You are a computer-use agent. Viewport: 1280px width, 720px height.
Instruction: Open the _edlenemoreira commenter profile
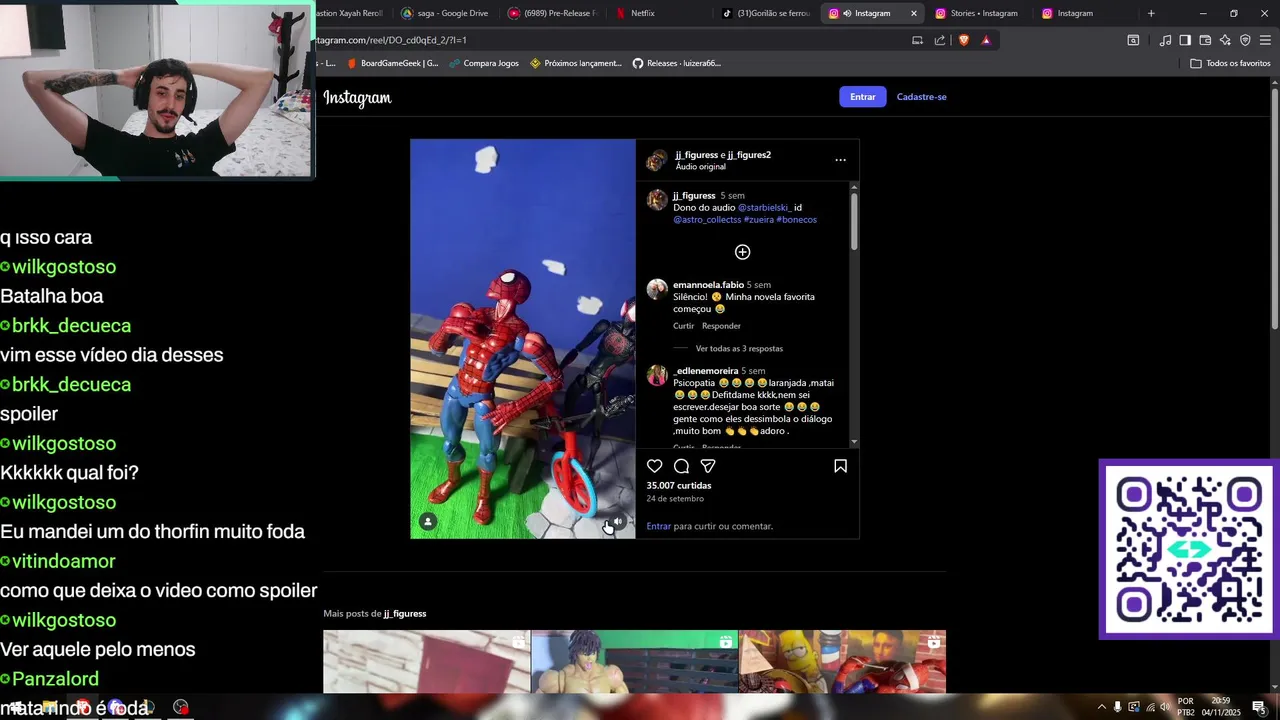click(705, 371)
